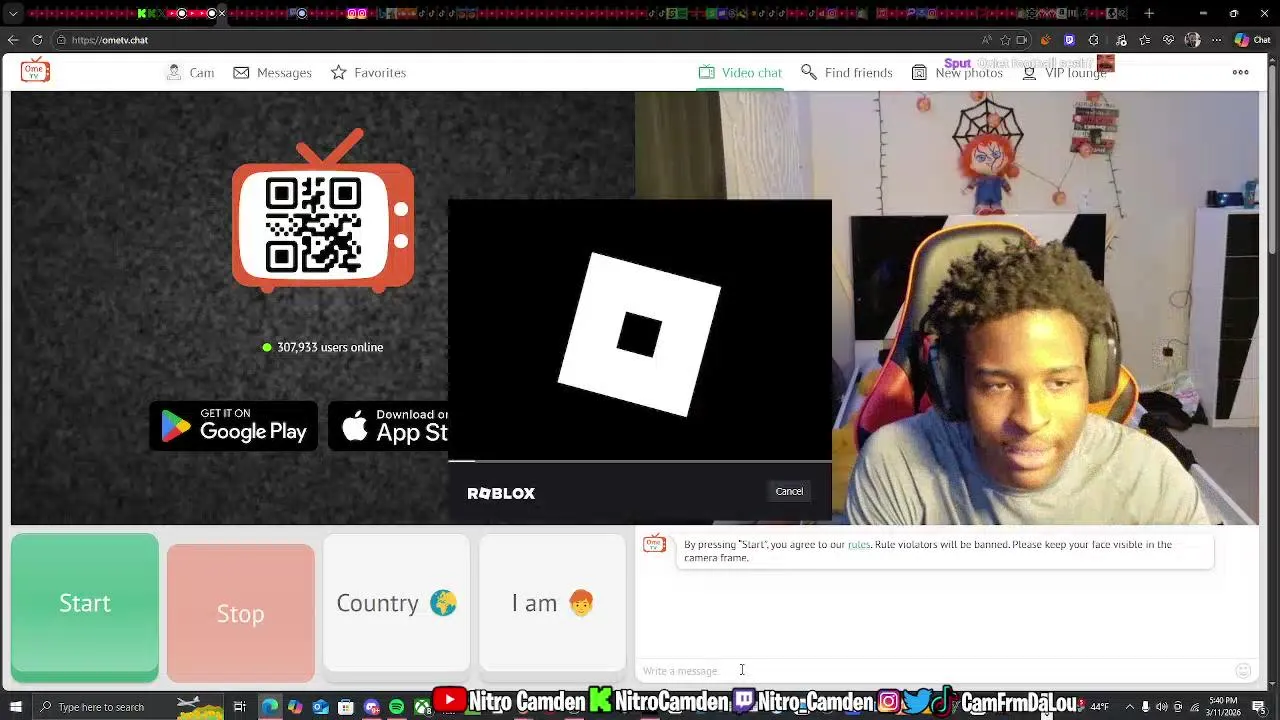This screenshot has width=1280, height=720.
Task: Follow the rules link in the chat notice
Action: coord(859,545)
